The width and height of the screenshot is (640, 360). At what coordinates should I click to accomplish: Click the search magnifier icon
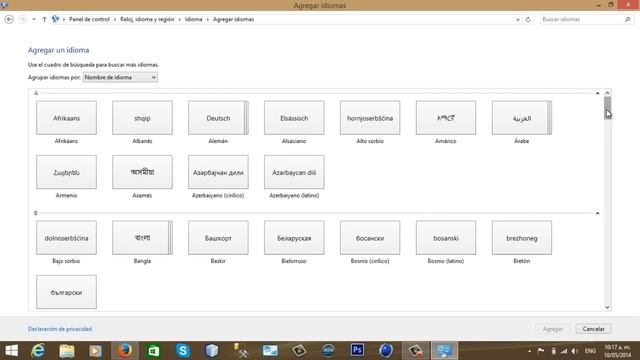coord(627,19)
